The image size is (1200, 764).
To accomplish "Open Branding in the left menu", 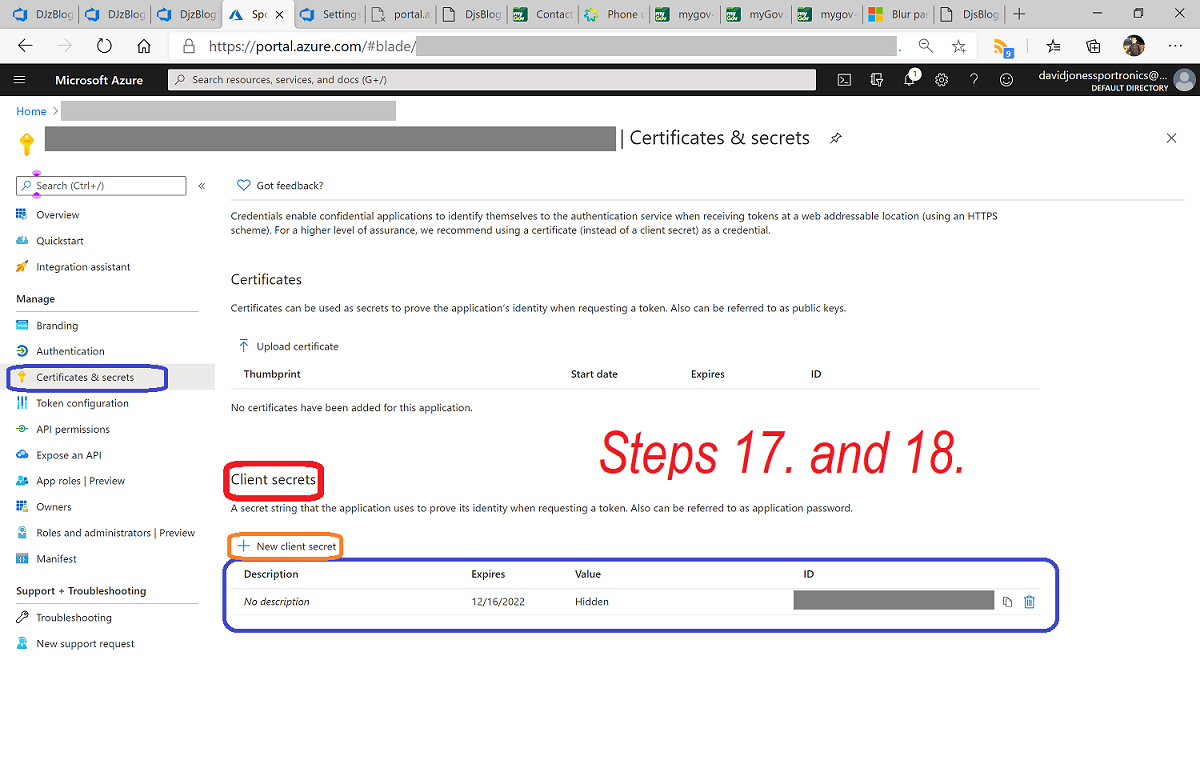I will point(57,325).
